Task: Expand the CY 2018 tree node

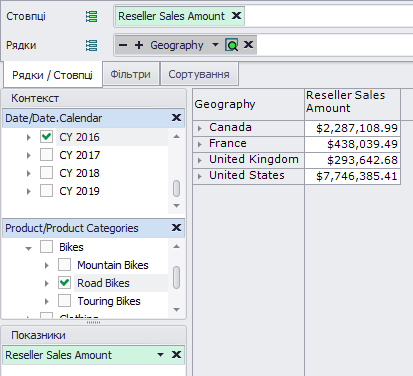Action: [29, 173]
